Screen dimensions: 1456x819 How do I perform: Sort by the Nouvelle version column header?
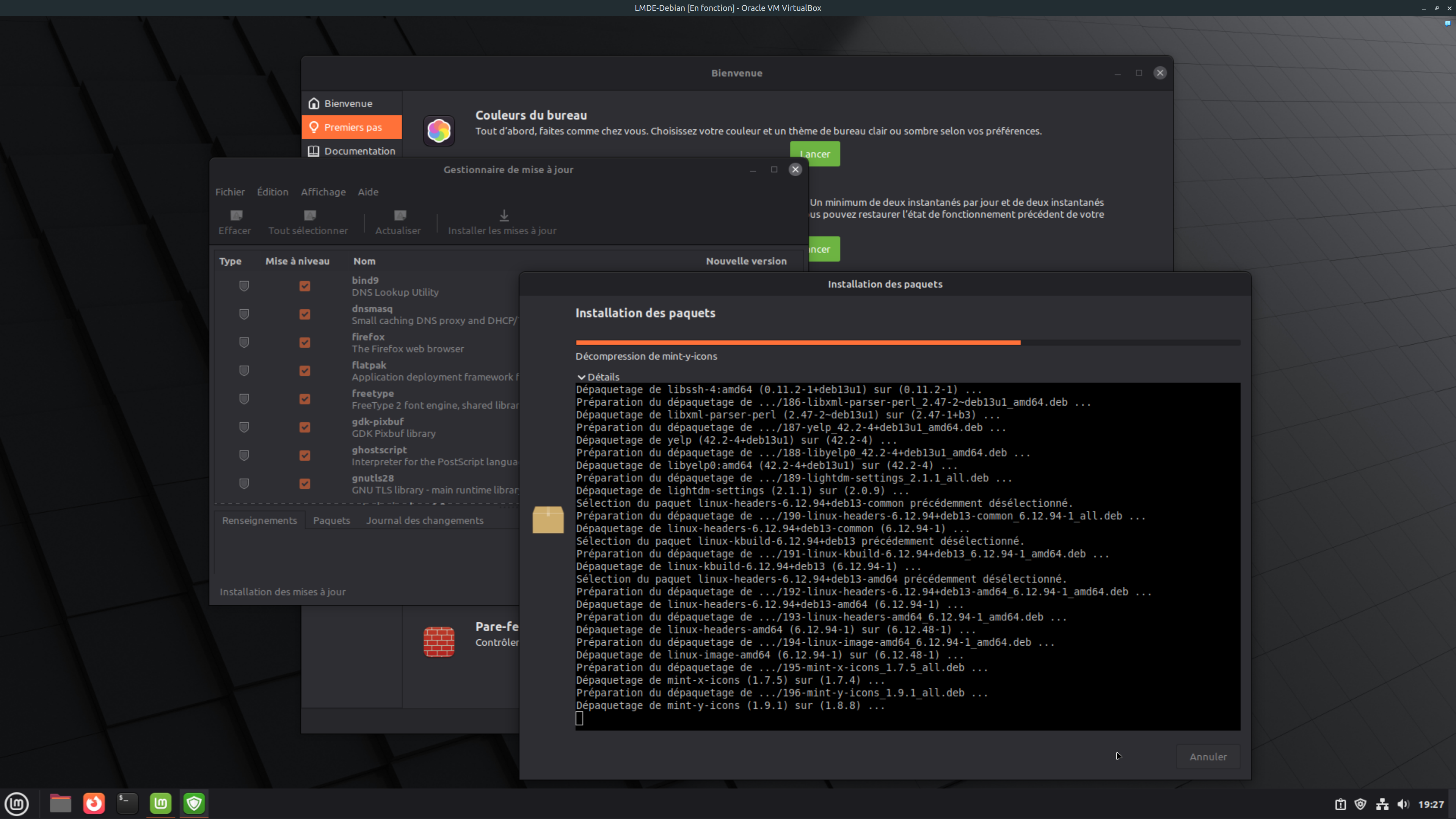click(746, 261)
